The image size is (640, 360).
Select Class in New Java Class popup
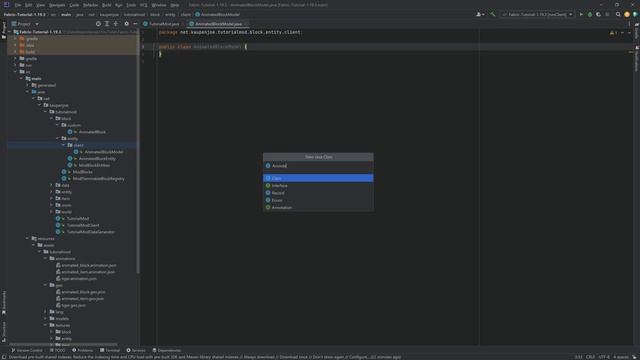coord(318,178)
